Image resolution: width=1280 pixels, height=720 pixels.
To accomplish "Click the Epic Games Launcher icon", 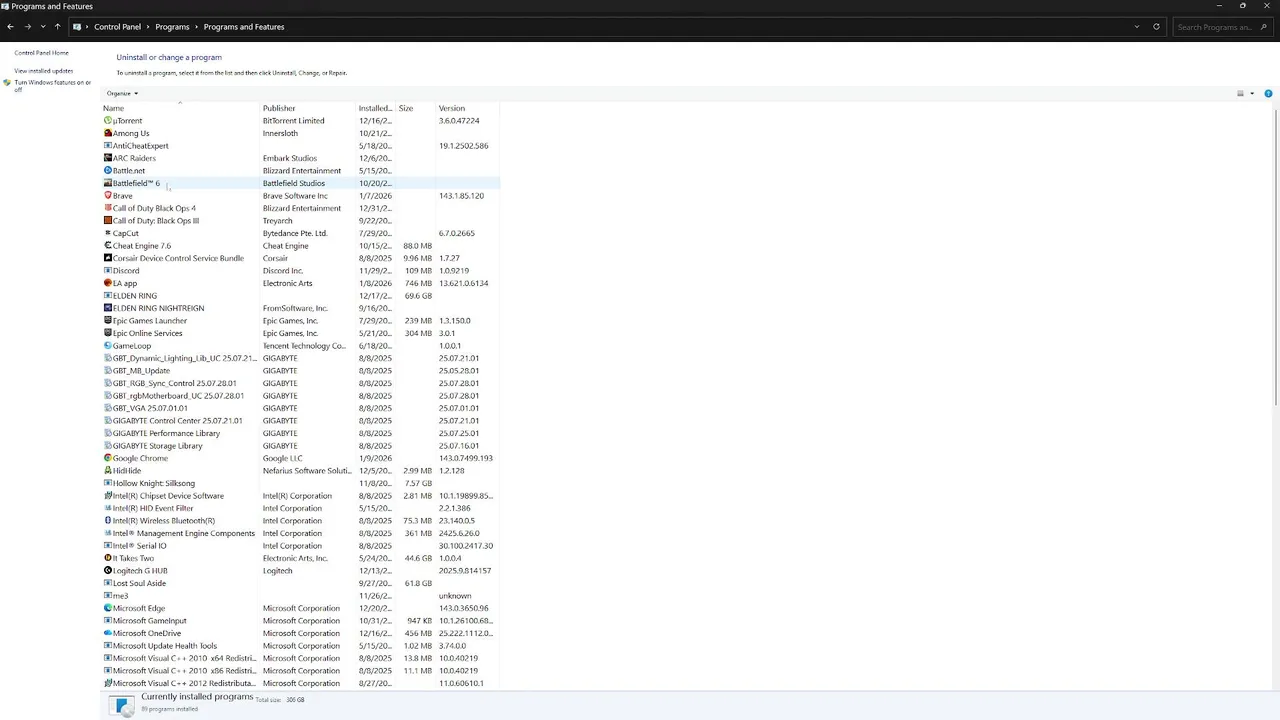I will [108, 321].
